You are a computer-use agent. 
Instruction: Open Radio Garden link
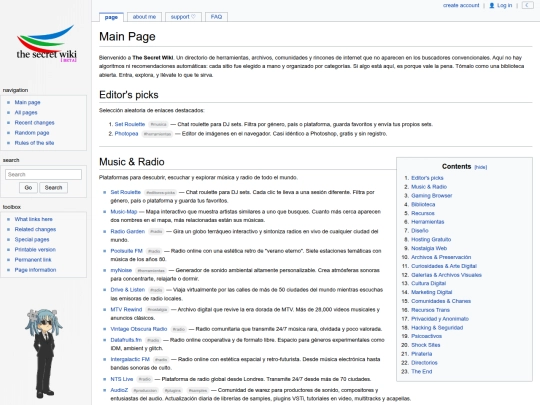[128, 231]
